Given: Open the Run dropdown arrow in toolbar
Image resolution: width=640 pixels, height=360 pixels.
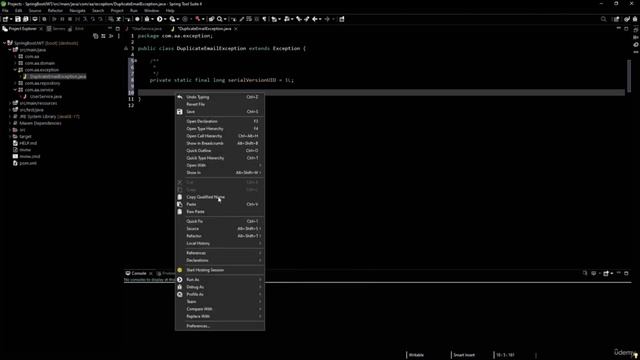Looking at the screenshot, I should pyautogui.click(x=165, y=19).
